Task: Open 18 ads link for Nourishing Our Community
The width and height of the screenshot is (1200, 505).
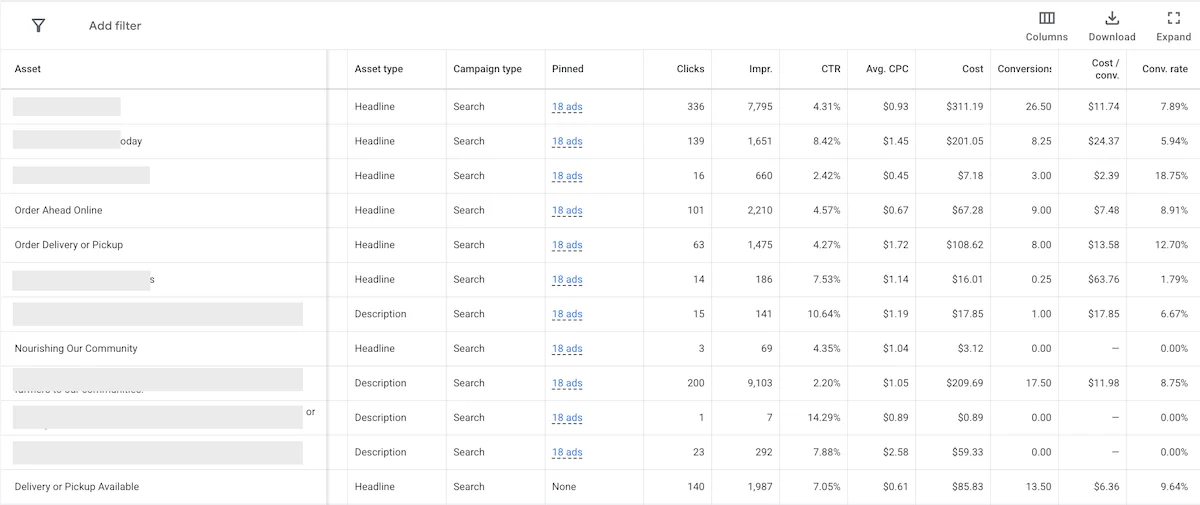Action: [567, 349]
